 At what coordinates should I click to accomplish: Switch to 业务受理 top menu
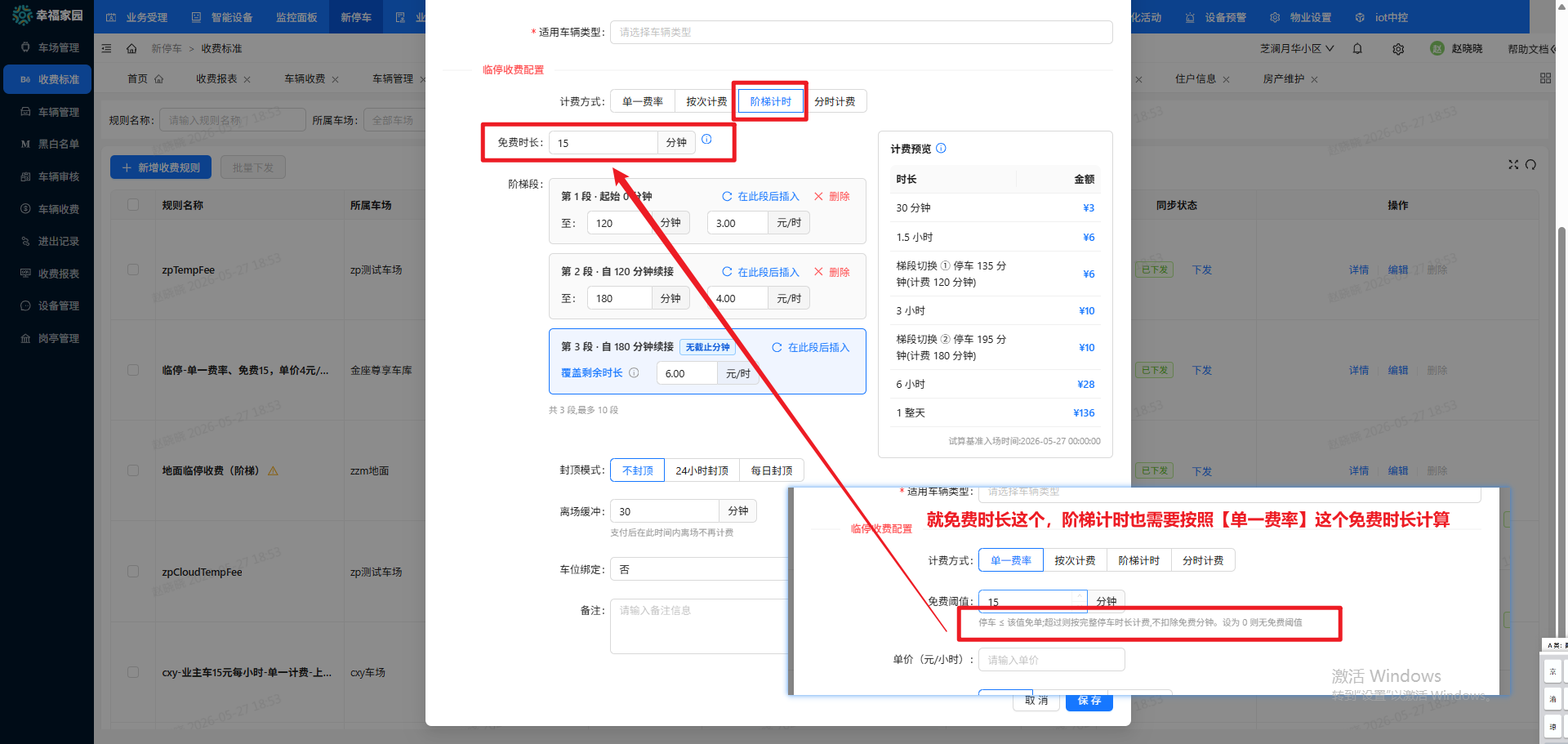(137, 17)
